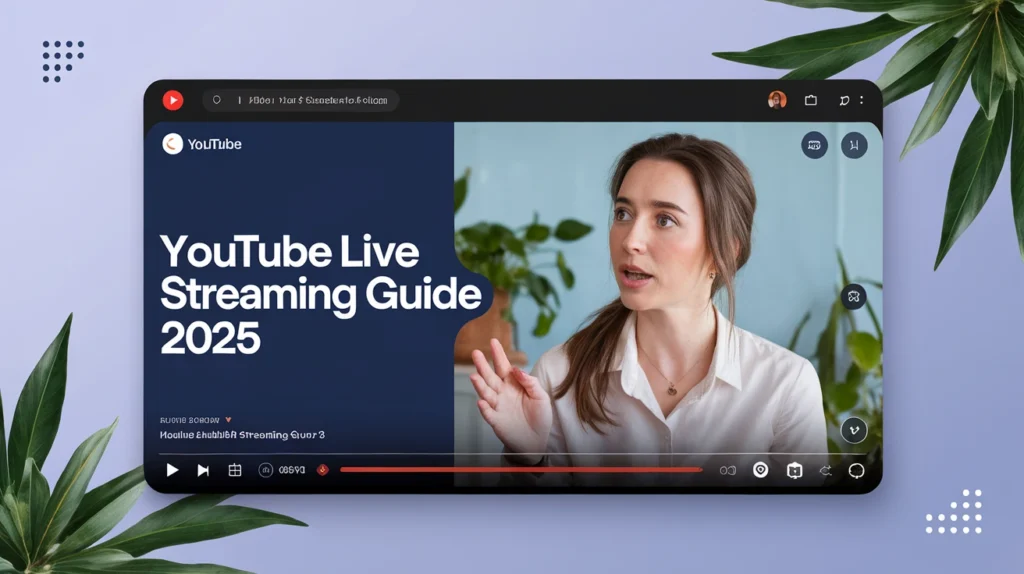Click the first round overlay button at the video's top right

(x=814, y=145)
